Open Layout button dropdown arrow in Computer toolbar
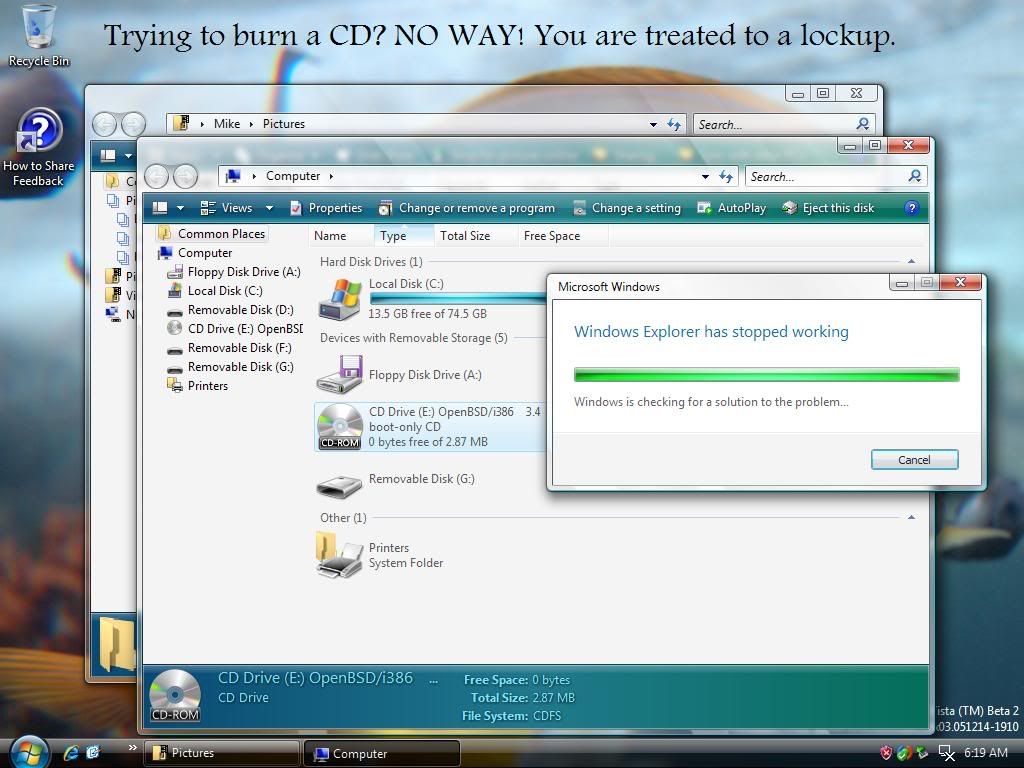This screenshot has height=768, width=1024. (x=180, y=208)
